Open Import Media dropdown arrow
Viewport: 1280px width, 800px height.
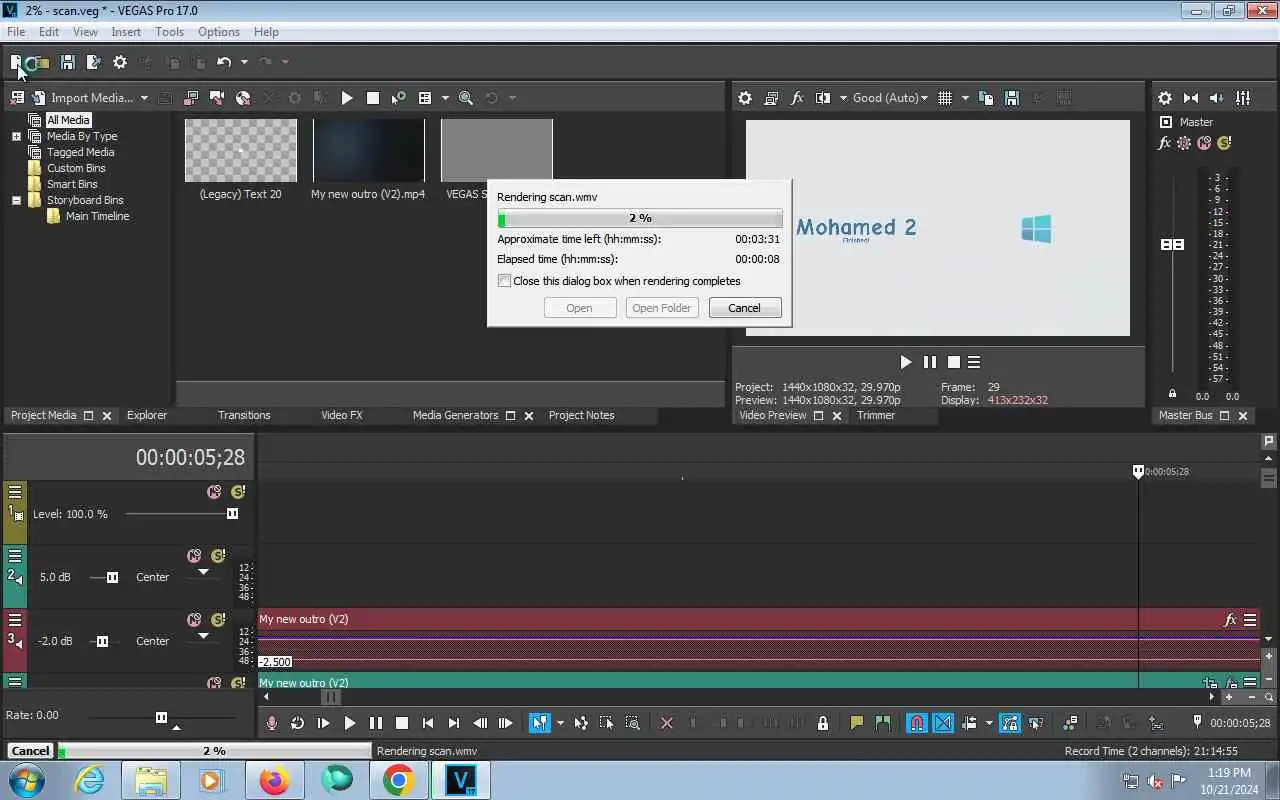(x=144, y=98)
